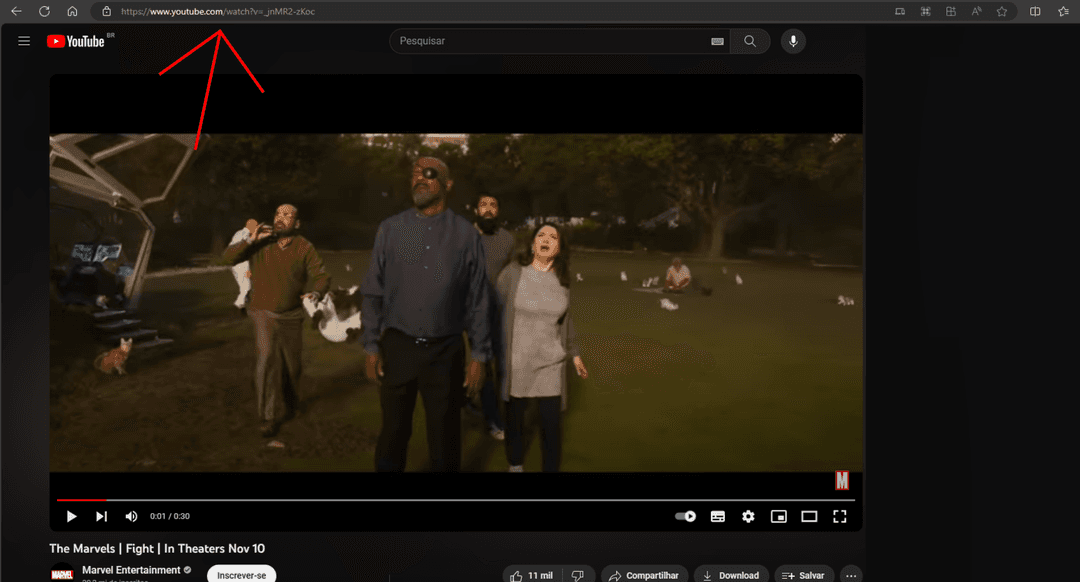This screenshot has height=582, width=1080.
Task: Play the Marvels video
Action: (x=71, y=516)
